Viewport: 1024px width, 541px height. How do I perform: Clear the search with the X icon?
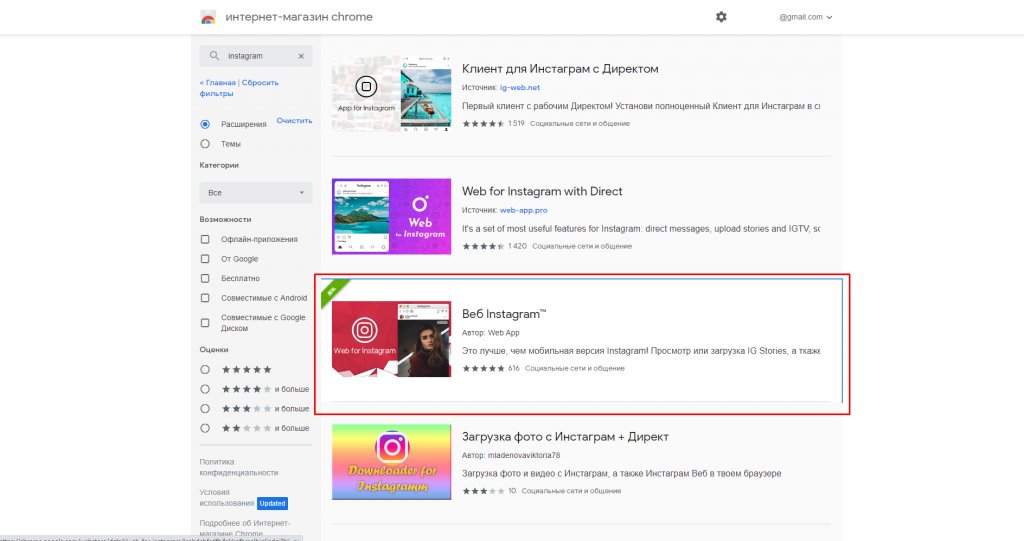pyautogui.click(x=301, y=56)
